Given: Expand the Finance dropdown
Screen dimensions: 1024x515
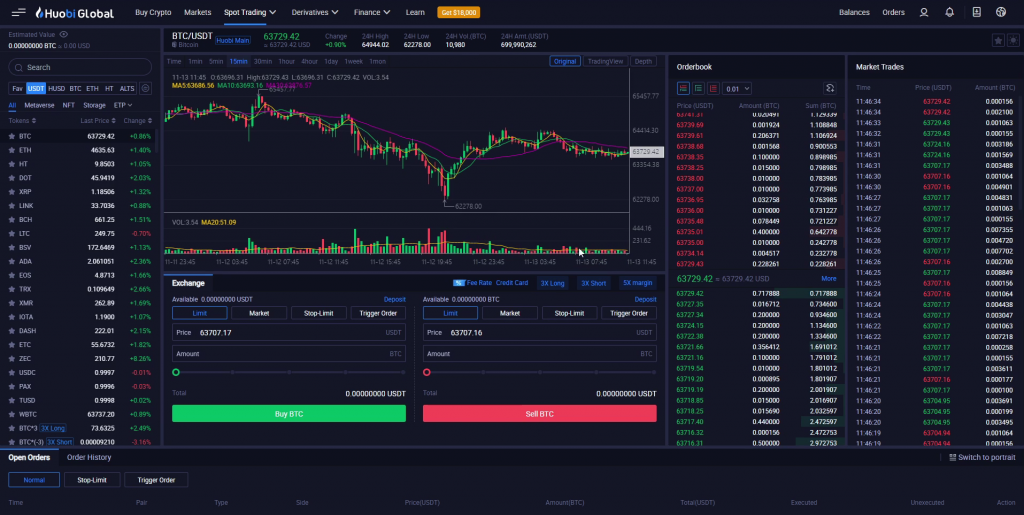Looking at the screenshot, I should click(372, 12).
